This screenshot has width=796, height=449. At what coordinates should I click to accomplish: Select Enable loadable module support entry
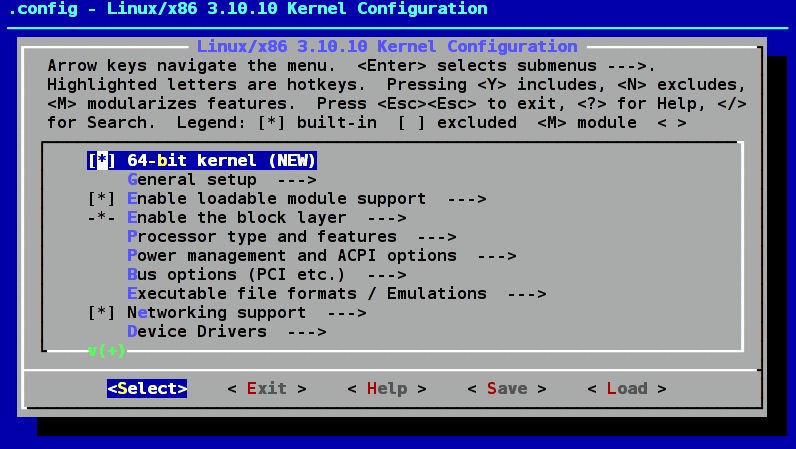pyautogui.click(x=287, y=199)
